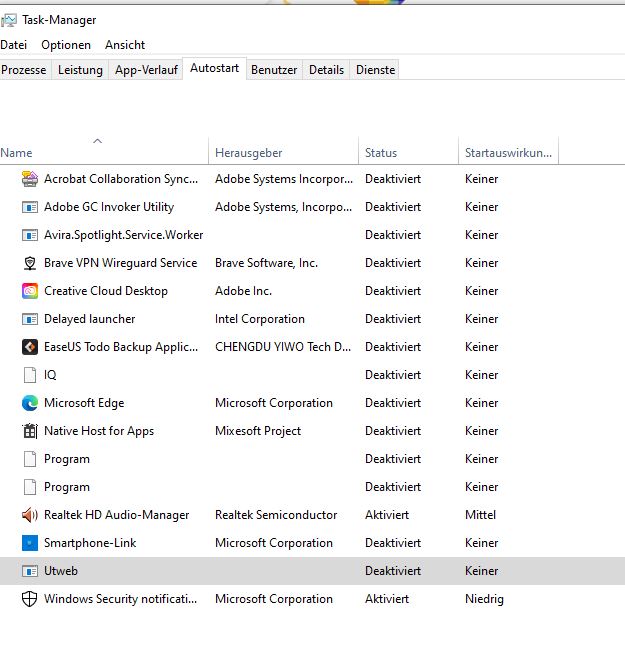Viewport: 625px width, 657px height.
Task: Sort by the Herausgeber column header
Action: tap(283, 153)
